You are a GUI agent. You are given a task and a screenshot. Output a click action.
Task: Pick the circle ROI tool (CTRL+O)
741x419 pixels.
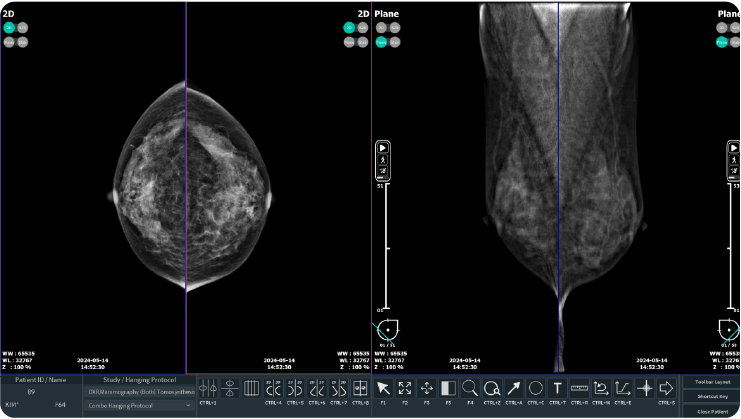click(x=535, y=388)
